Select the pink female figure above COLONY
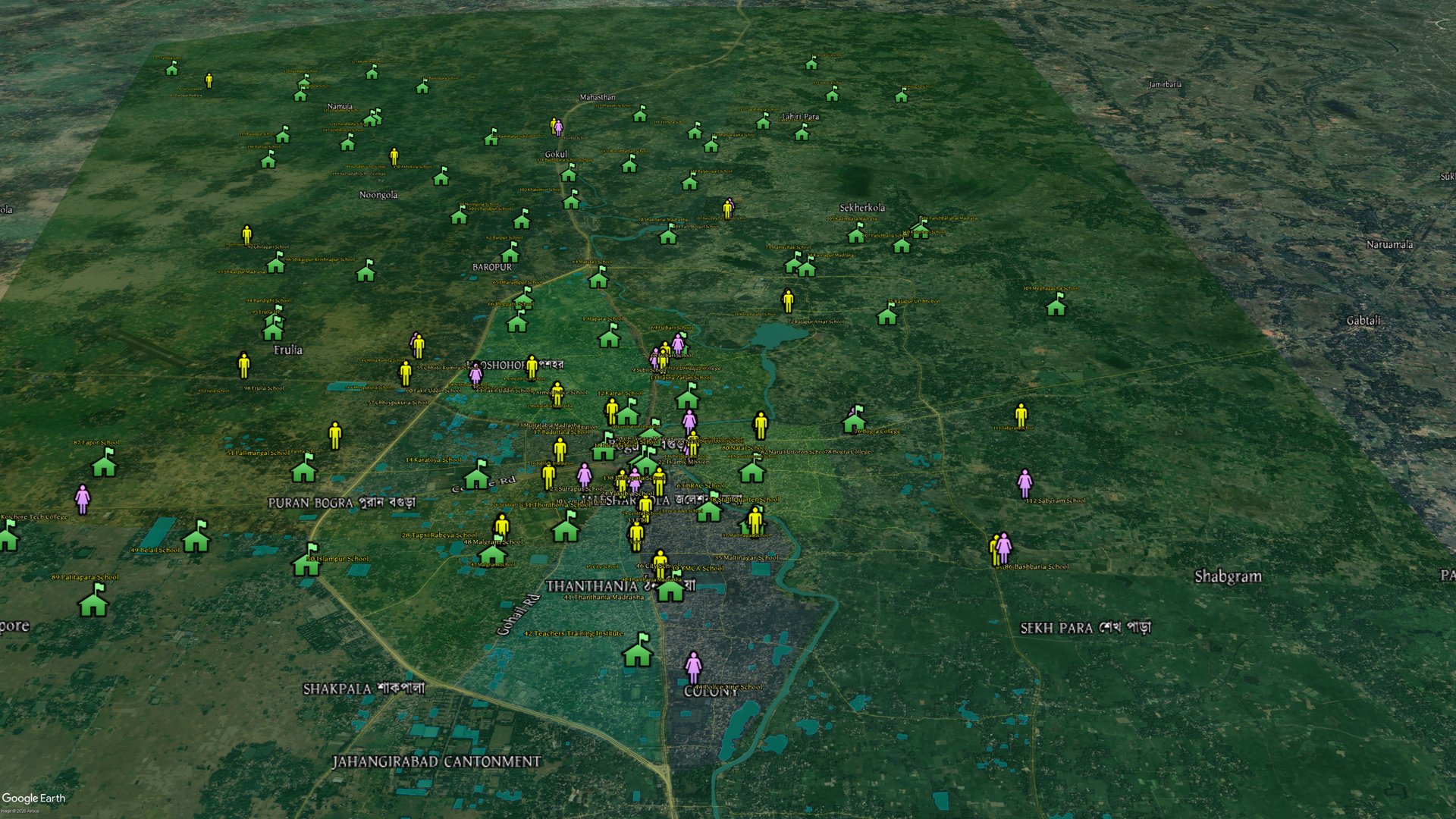Viewport: 1456px width, 819px height. click(x=693, y=667)
